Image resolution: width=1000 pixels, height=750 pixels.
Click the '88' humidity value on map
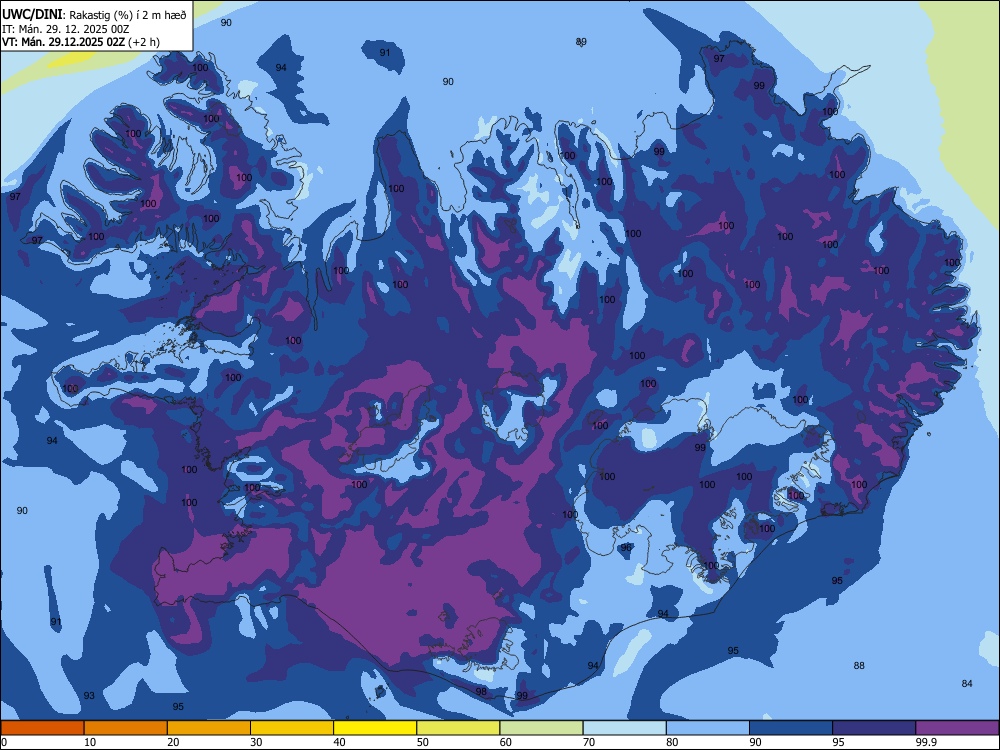859,666
